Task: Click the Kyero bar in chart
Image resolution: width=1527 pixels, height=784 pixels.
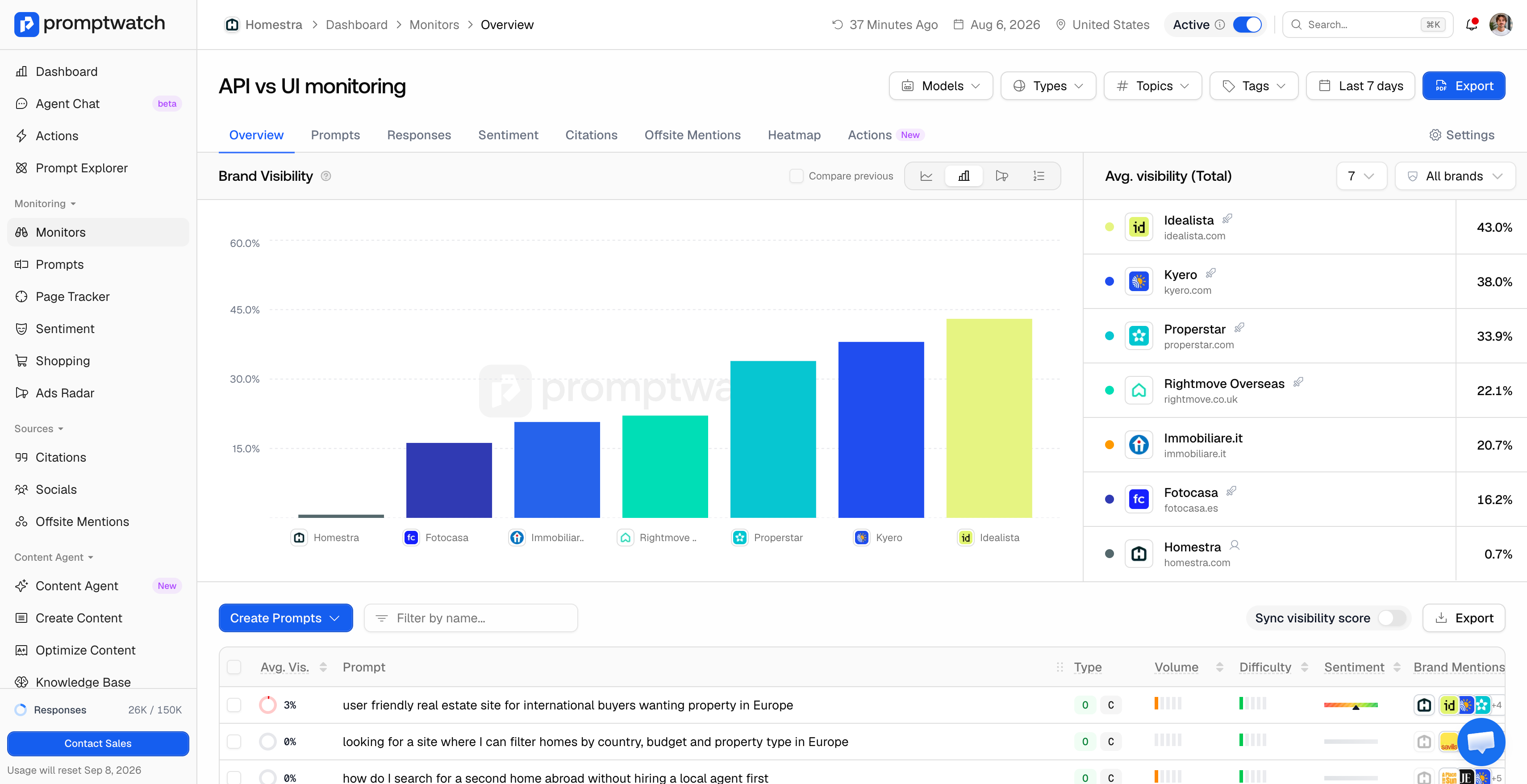Action: click(881, 430)
